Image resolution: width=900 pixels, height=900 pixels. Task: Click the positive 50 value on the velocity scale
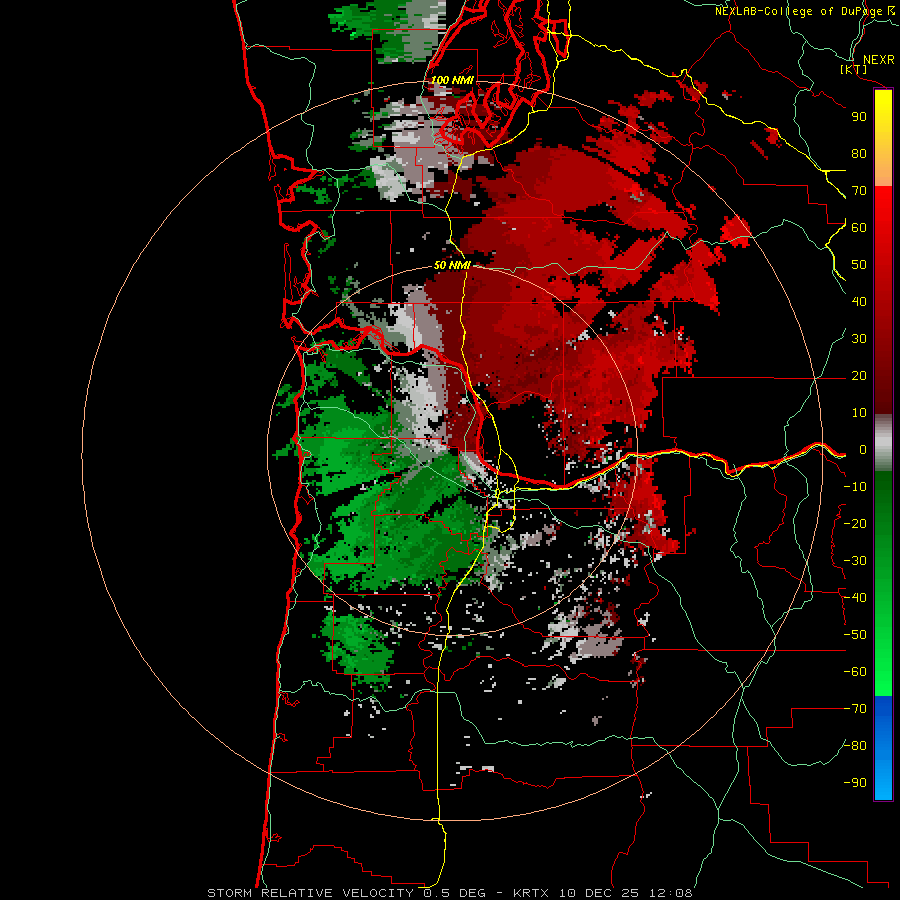tap(859, 265)
